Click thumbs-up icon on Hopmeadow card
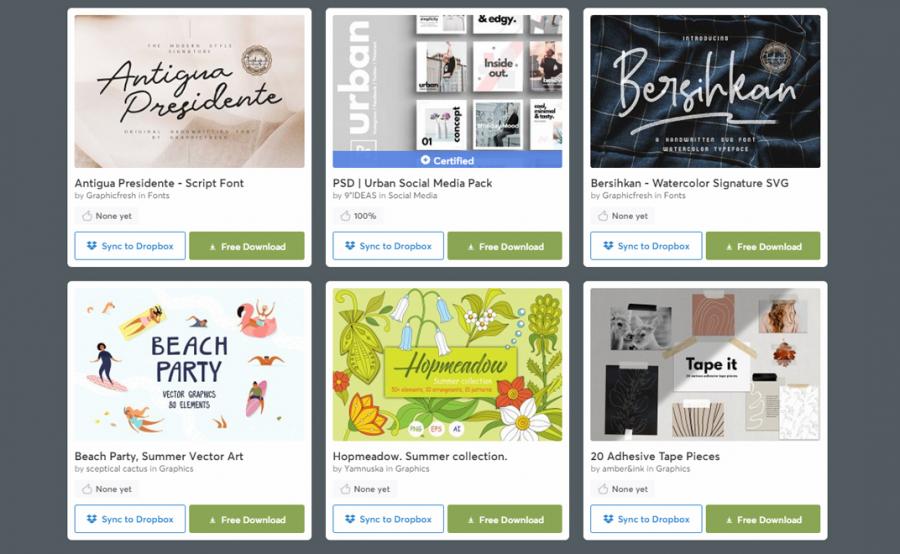The image size is (900, 554). (x=345, y=489)
